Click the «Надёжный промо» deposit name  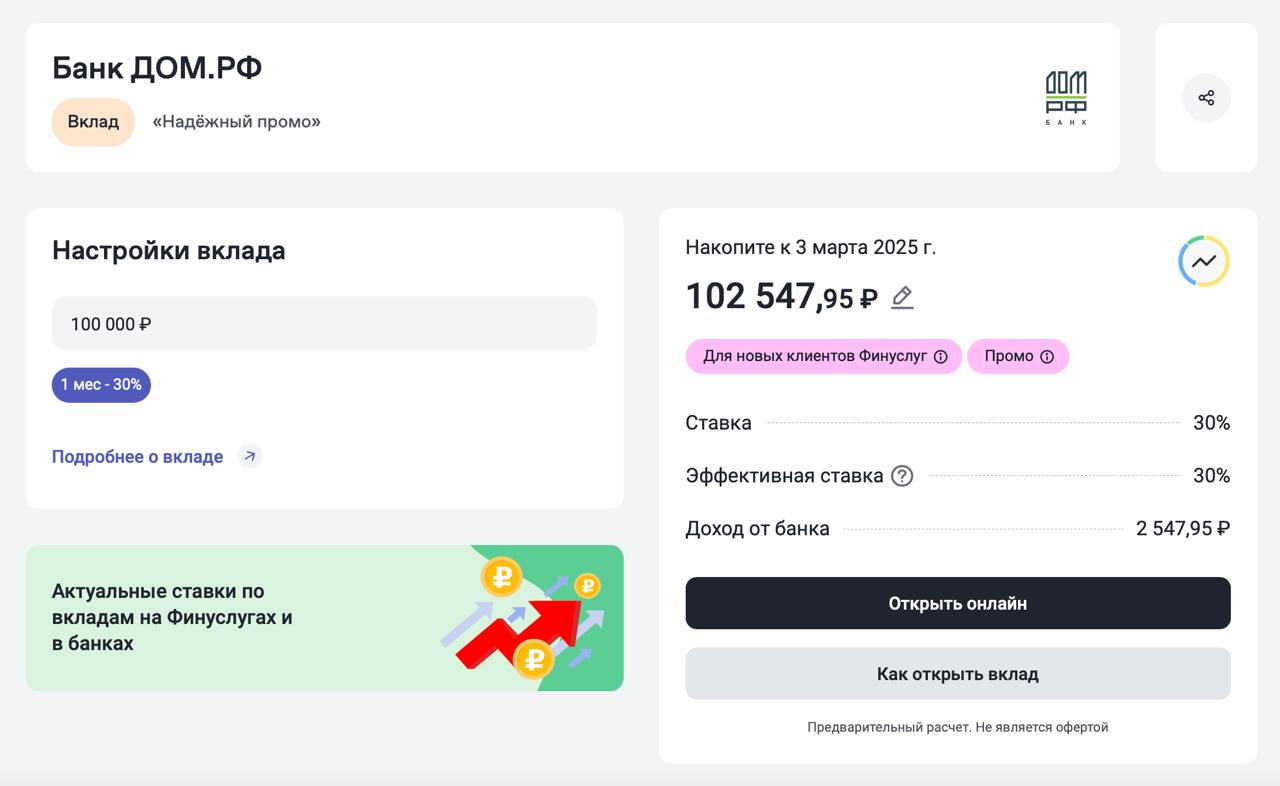[x=236, y=122]
